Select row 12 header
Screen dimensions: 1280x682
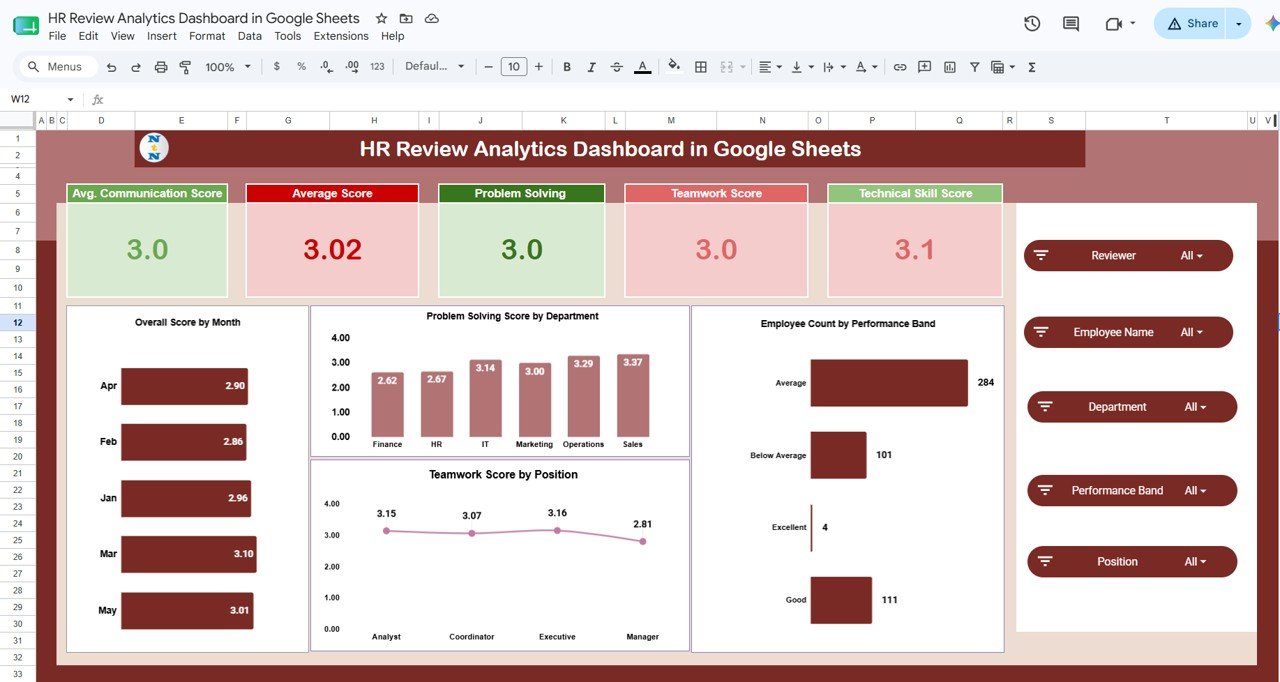click(x=18, y=322)
